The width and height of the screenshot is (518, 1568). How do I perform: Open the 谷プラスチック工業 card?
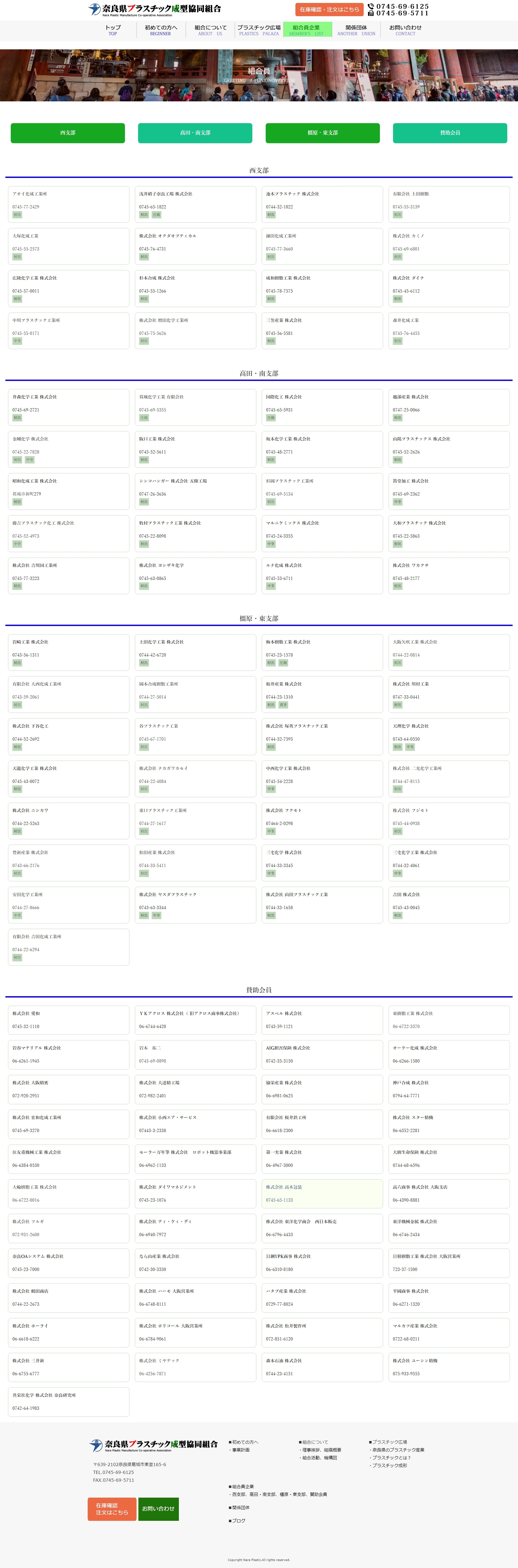196,737
